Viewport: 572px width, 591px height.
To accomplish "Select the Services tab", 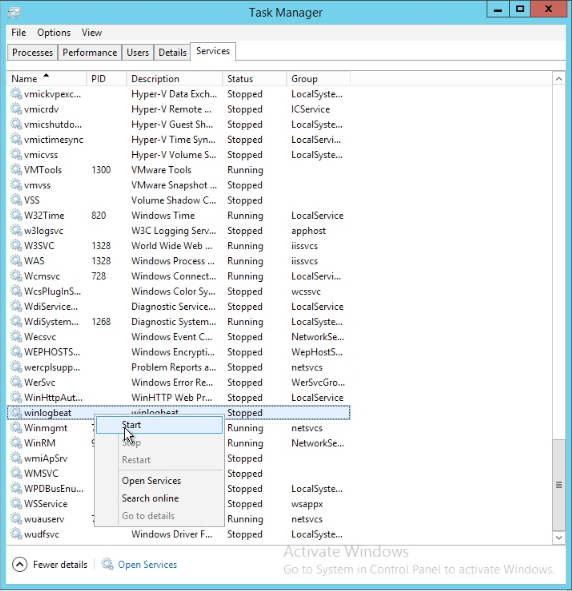I will point(213,51).
